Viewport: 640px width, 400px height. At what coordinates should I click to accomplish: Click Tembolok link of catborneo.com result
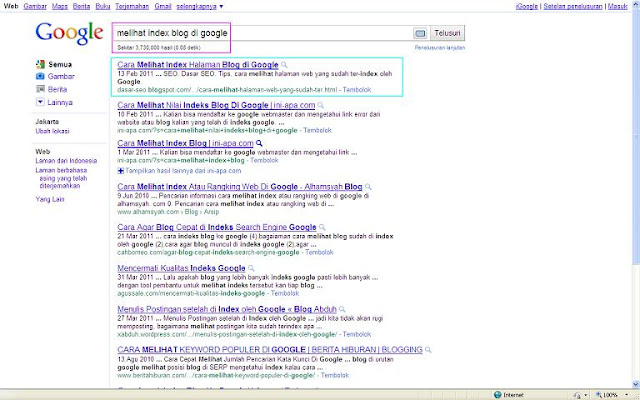point(319,252)
